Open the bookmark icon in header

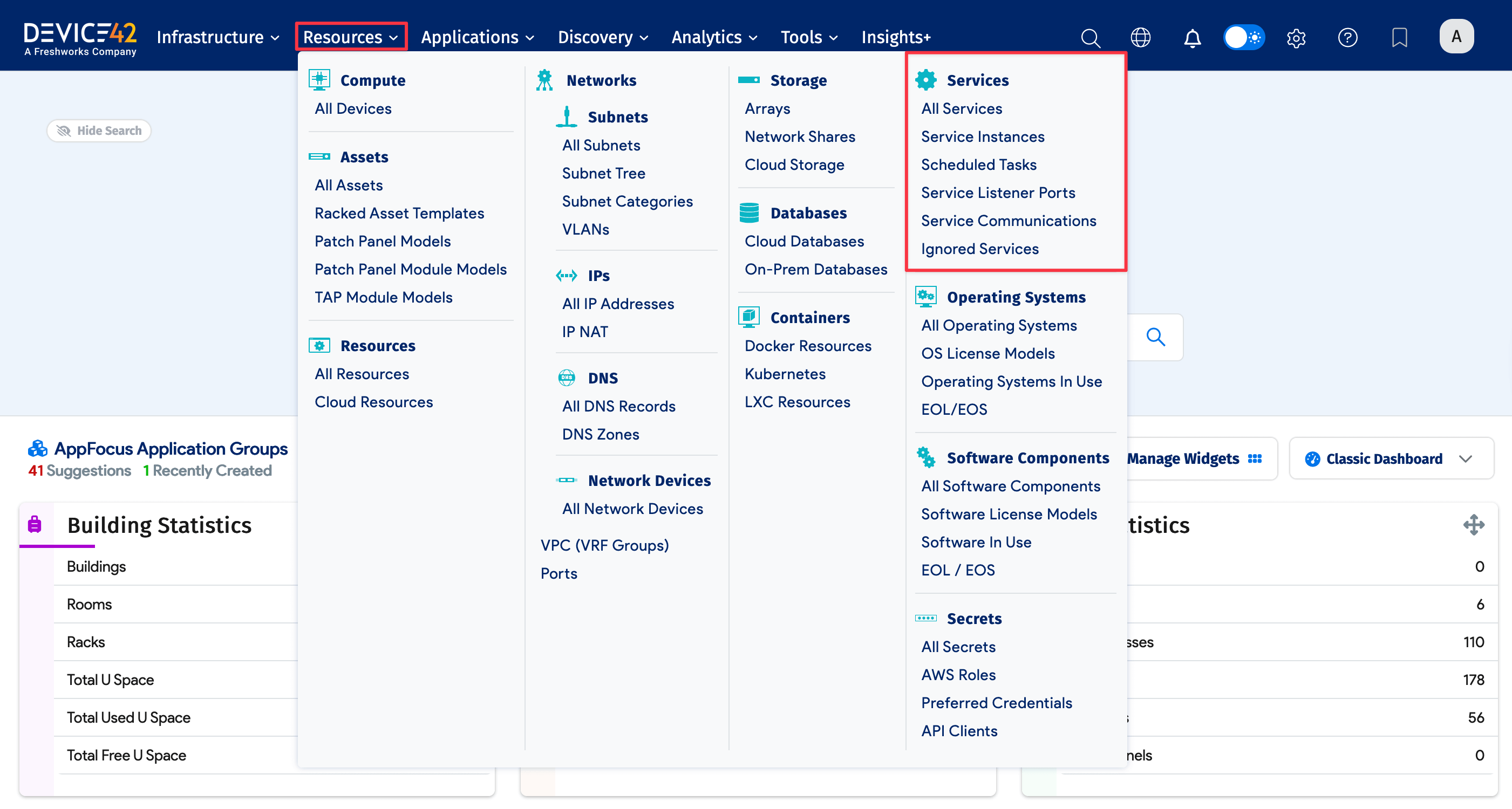(1399, 38)
